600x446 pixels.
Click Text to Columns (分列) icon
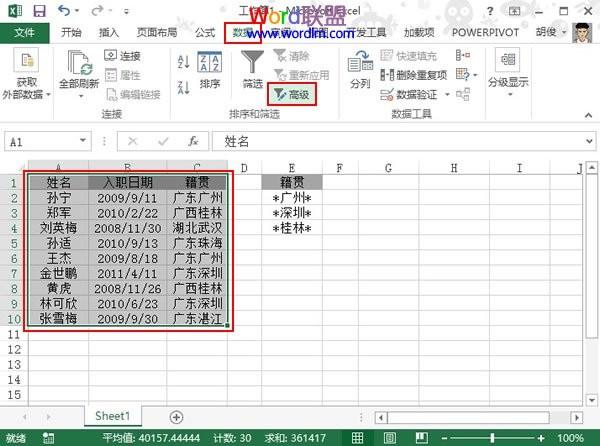pyautogui.click(x=360, y=70)
